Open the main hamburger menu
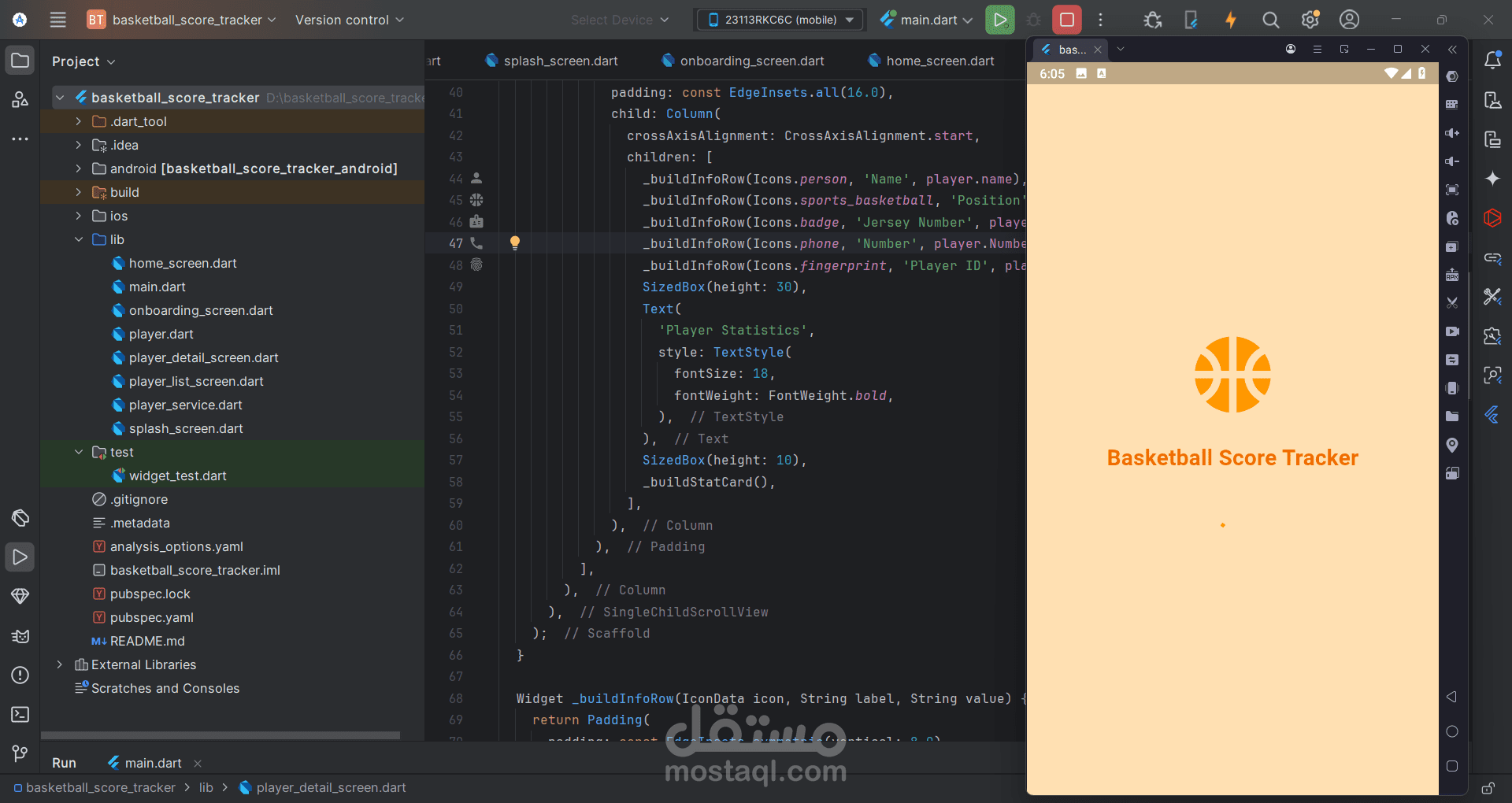Image resolution: width=1512 pixels, height=803 pixels. [x=57, y=20]
